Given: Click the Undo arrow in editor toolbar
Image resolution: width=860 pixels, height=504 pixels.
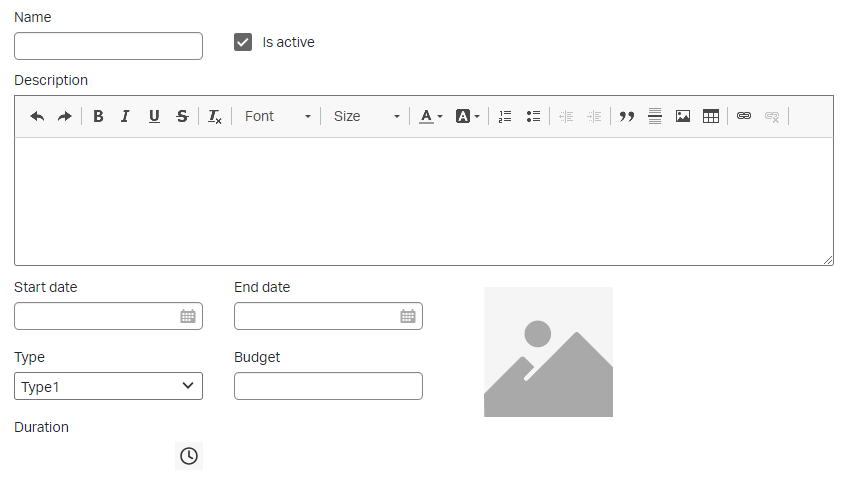Looking at the screenshot, I should point(37,116).
